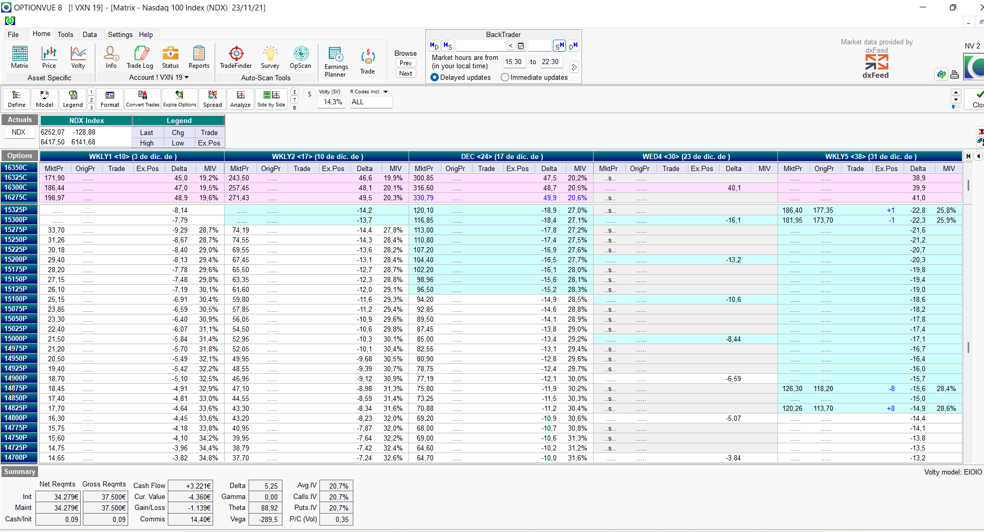Click the Options section button
Screen dimensions: 984x532
click(x=19, y=156)
